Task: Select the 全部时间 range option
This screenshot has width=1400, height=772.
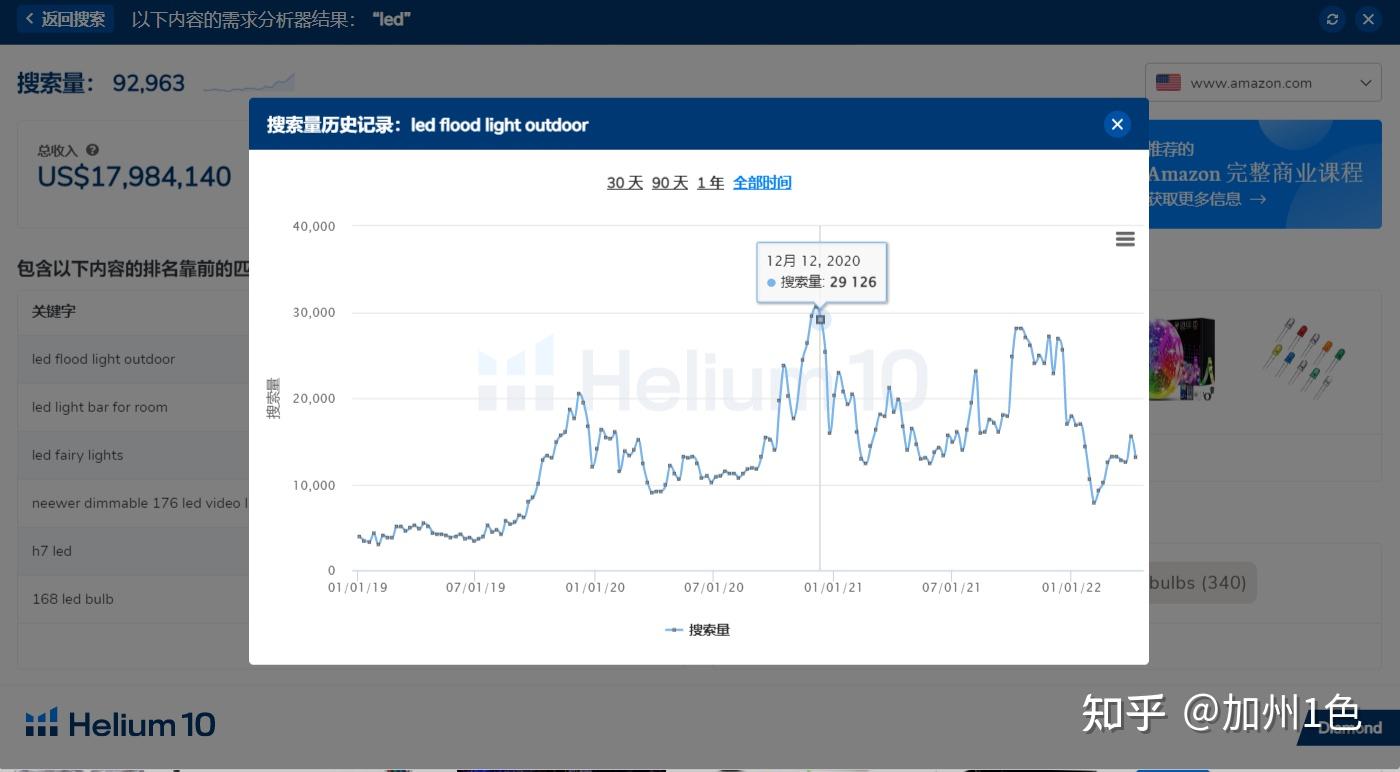Action: click(x=762, y=183)
